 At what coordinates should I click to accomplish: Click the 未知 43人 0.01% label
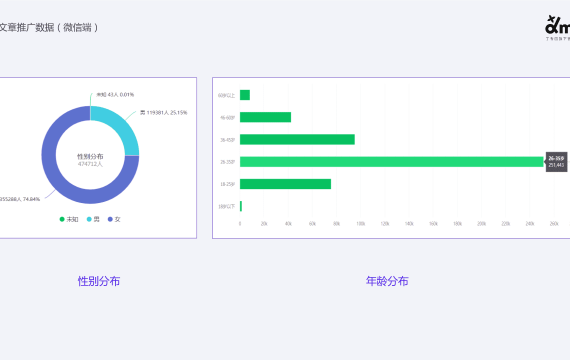tap(115, 95)
